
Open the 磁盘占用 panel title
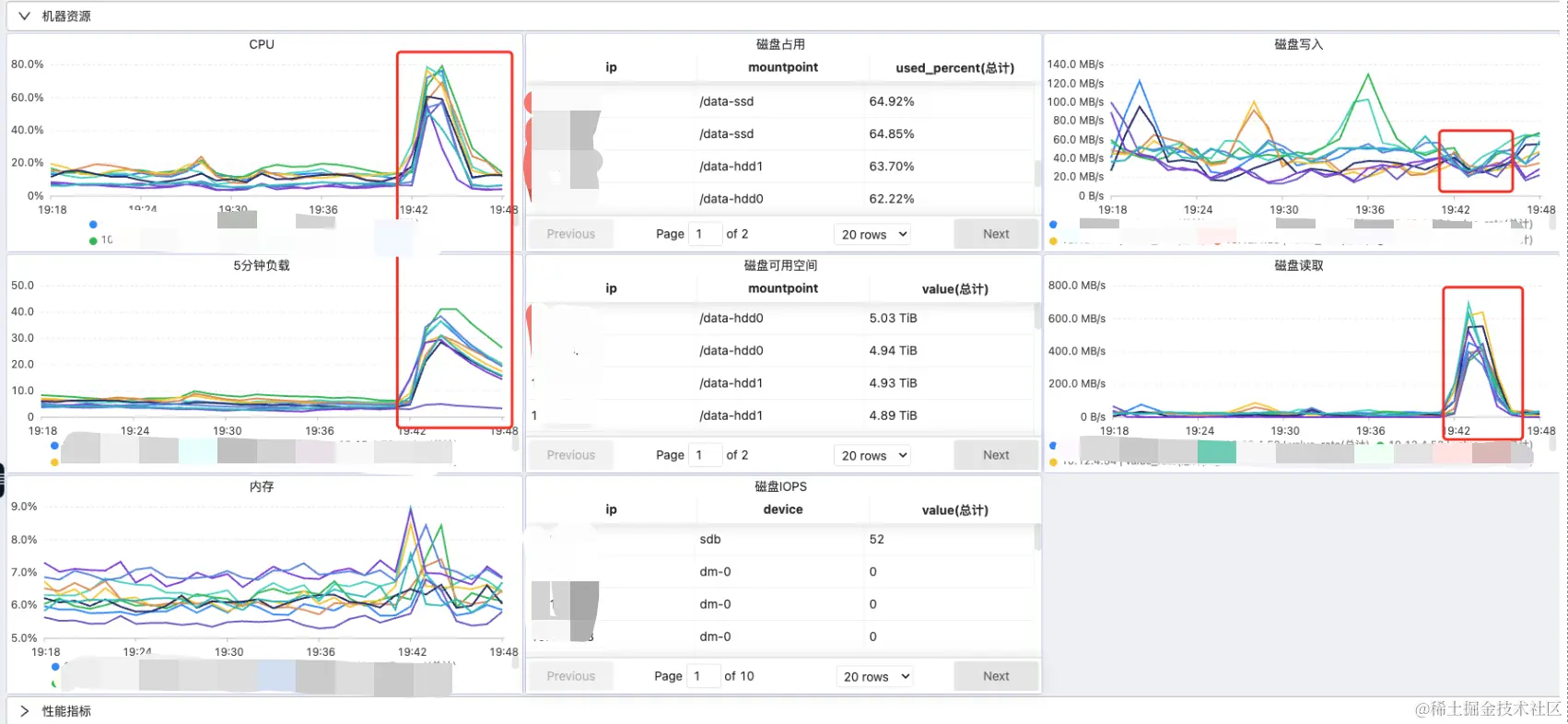click(x=780, y=44)
